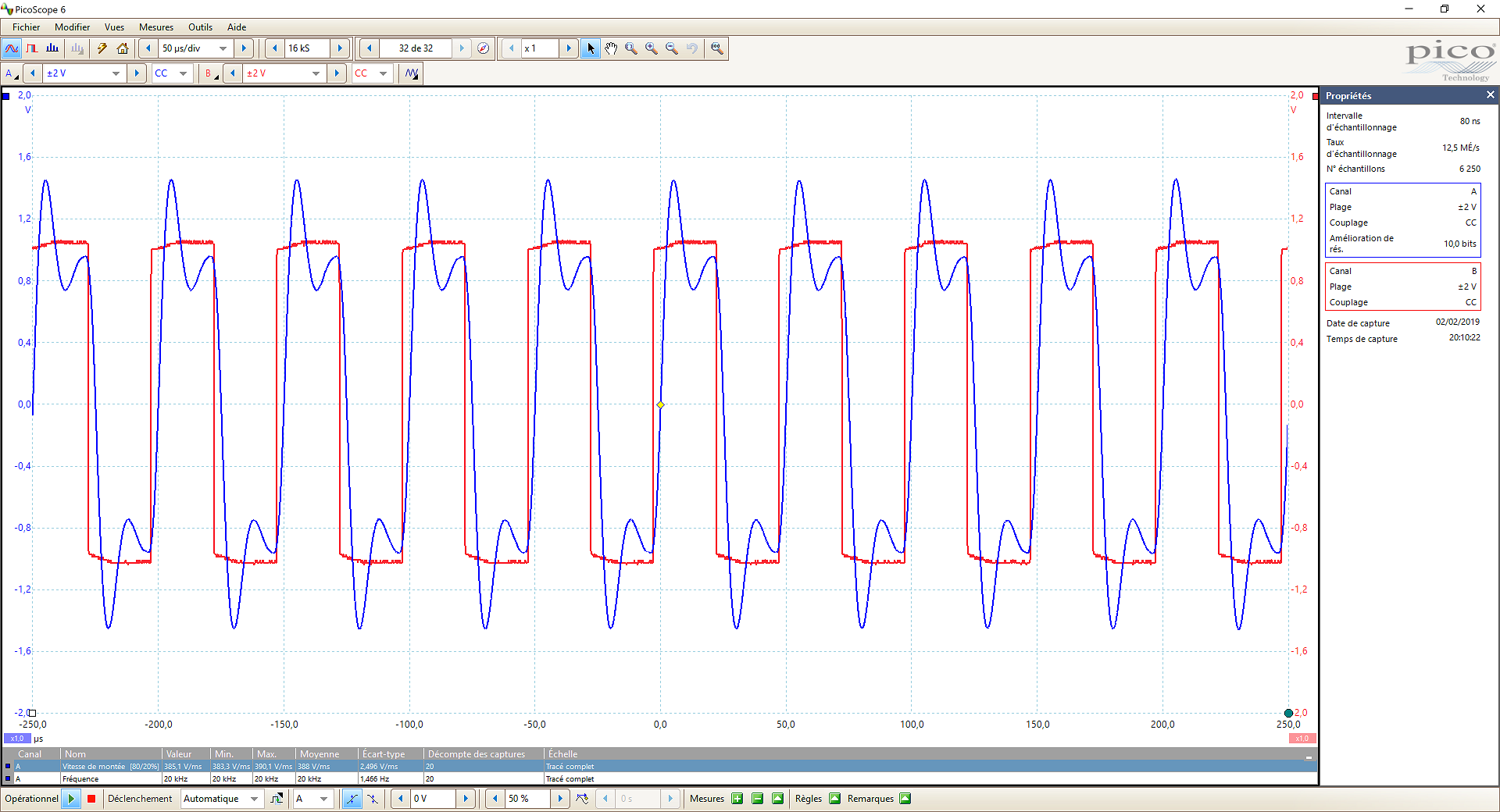Edit measurement icon next to Mesures
The height and width of the screenshot is (812, 1500).
tap(777, 799)
